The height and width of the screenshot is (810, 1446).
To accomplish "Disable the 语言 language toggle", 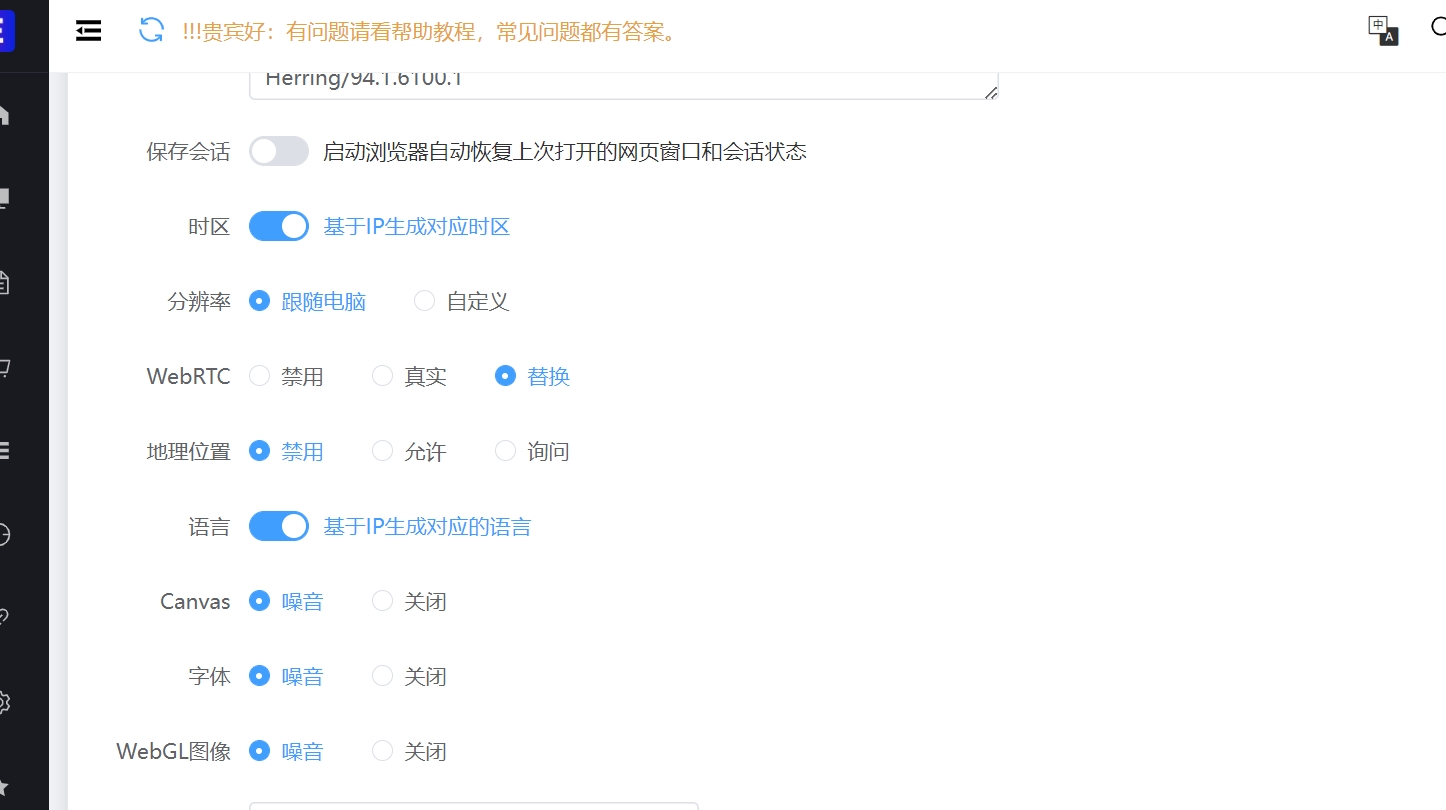I will point(278,525).
